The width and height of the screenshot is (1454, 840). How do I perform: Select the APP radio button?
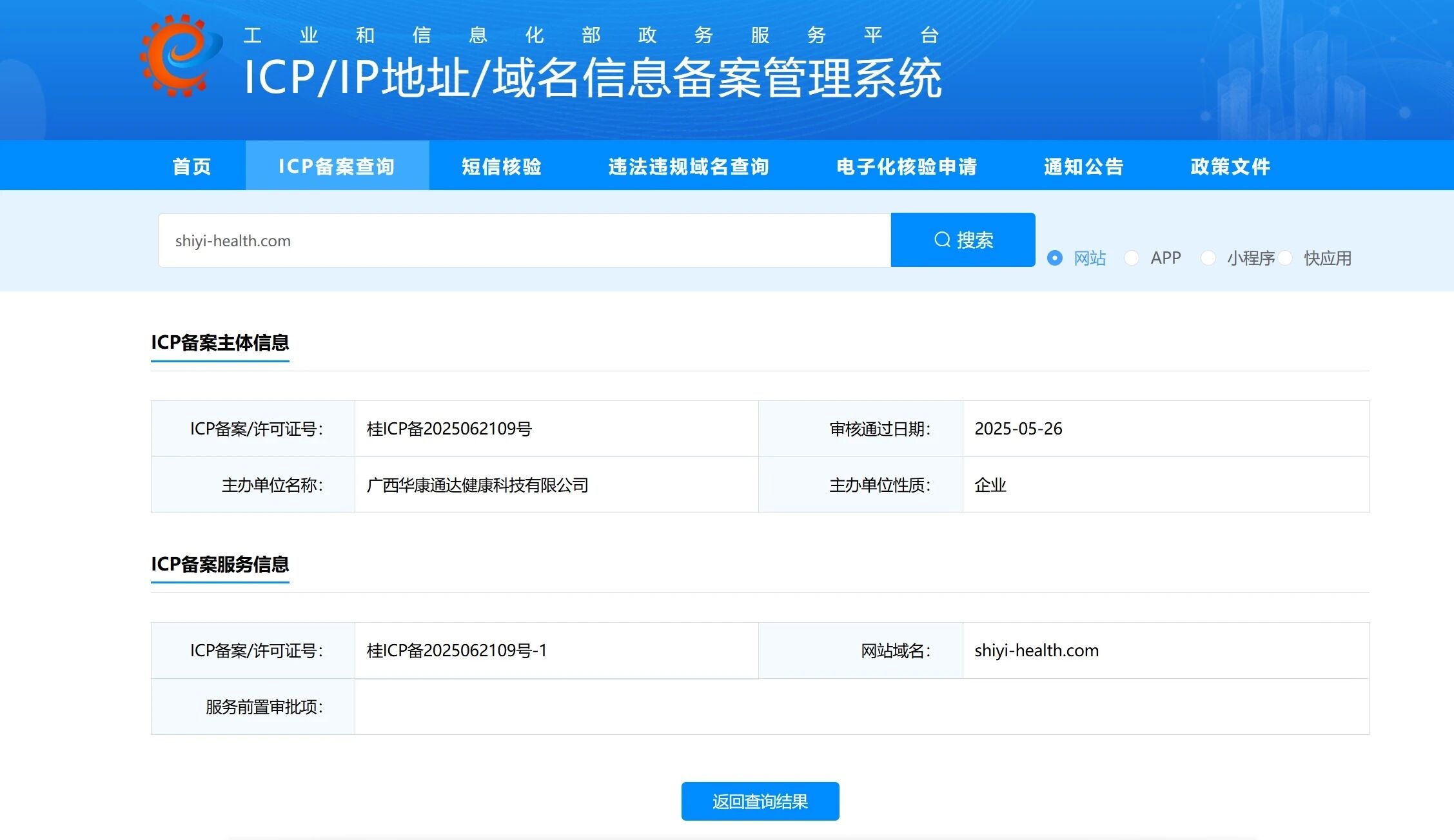click(x=1132, y=258)
